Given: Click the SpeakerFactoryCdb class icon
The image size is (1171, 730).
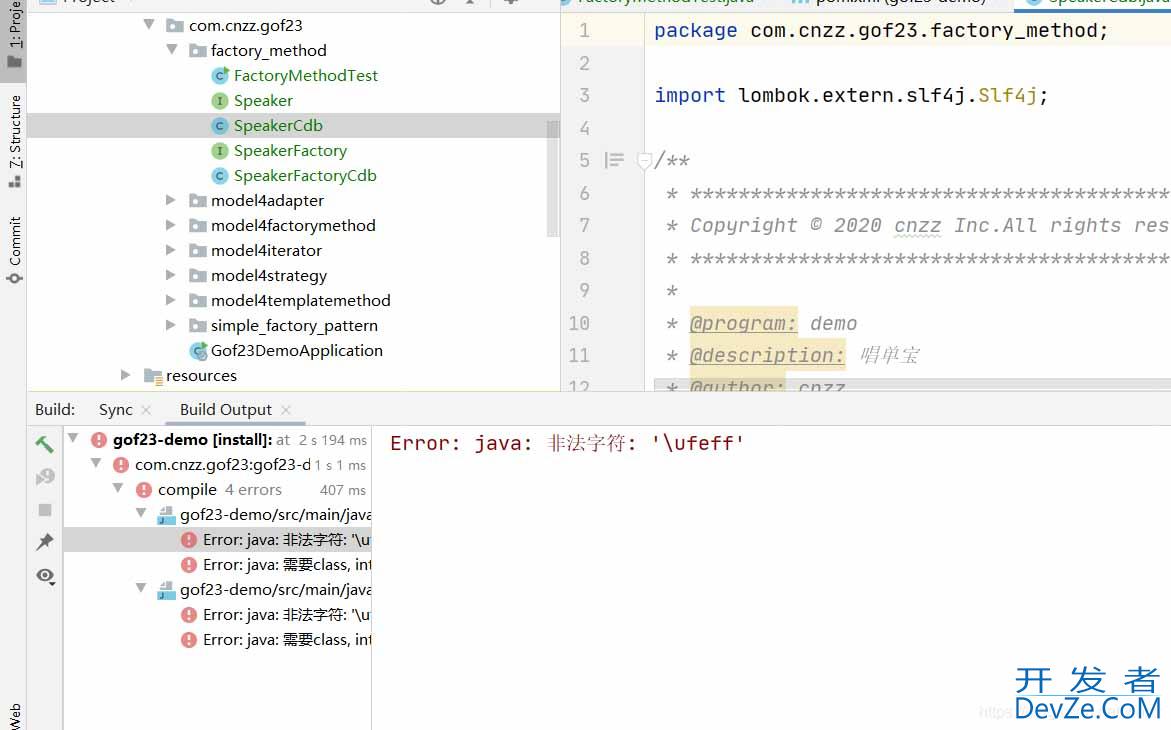Looking at the screenshot, I should coord(220,176).
